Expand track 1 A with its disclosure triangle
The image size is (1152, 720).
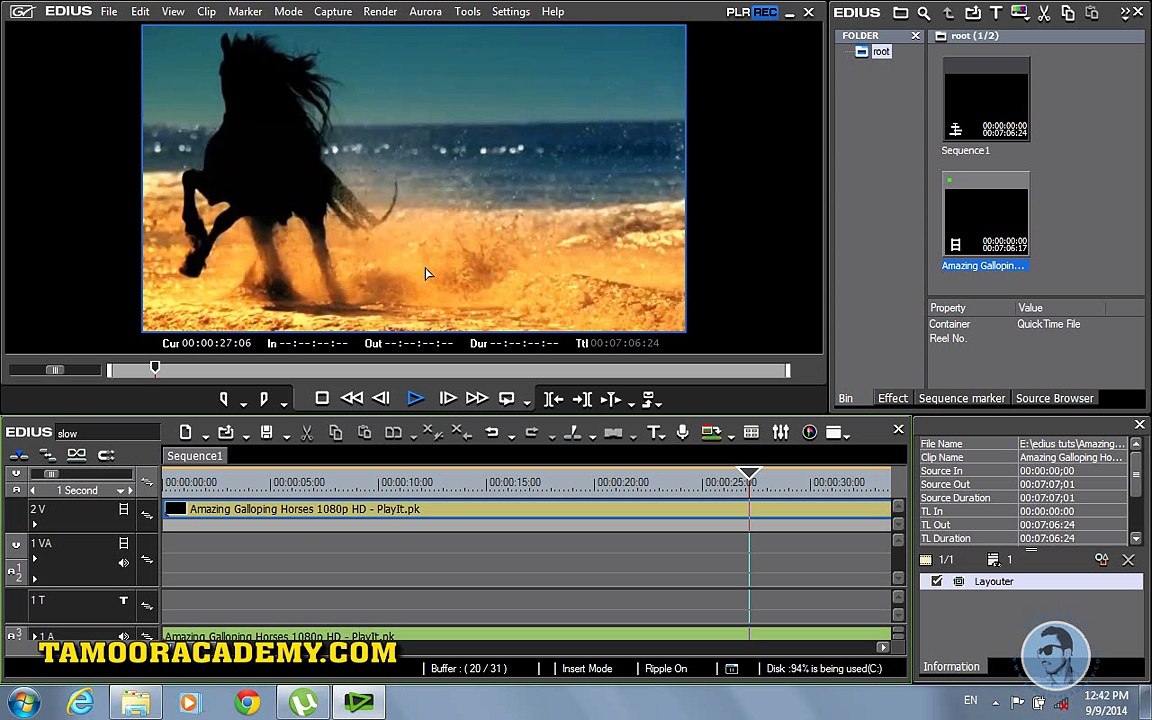point(34,636)
